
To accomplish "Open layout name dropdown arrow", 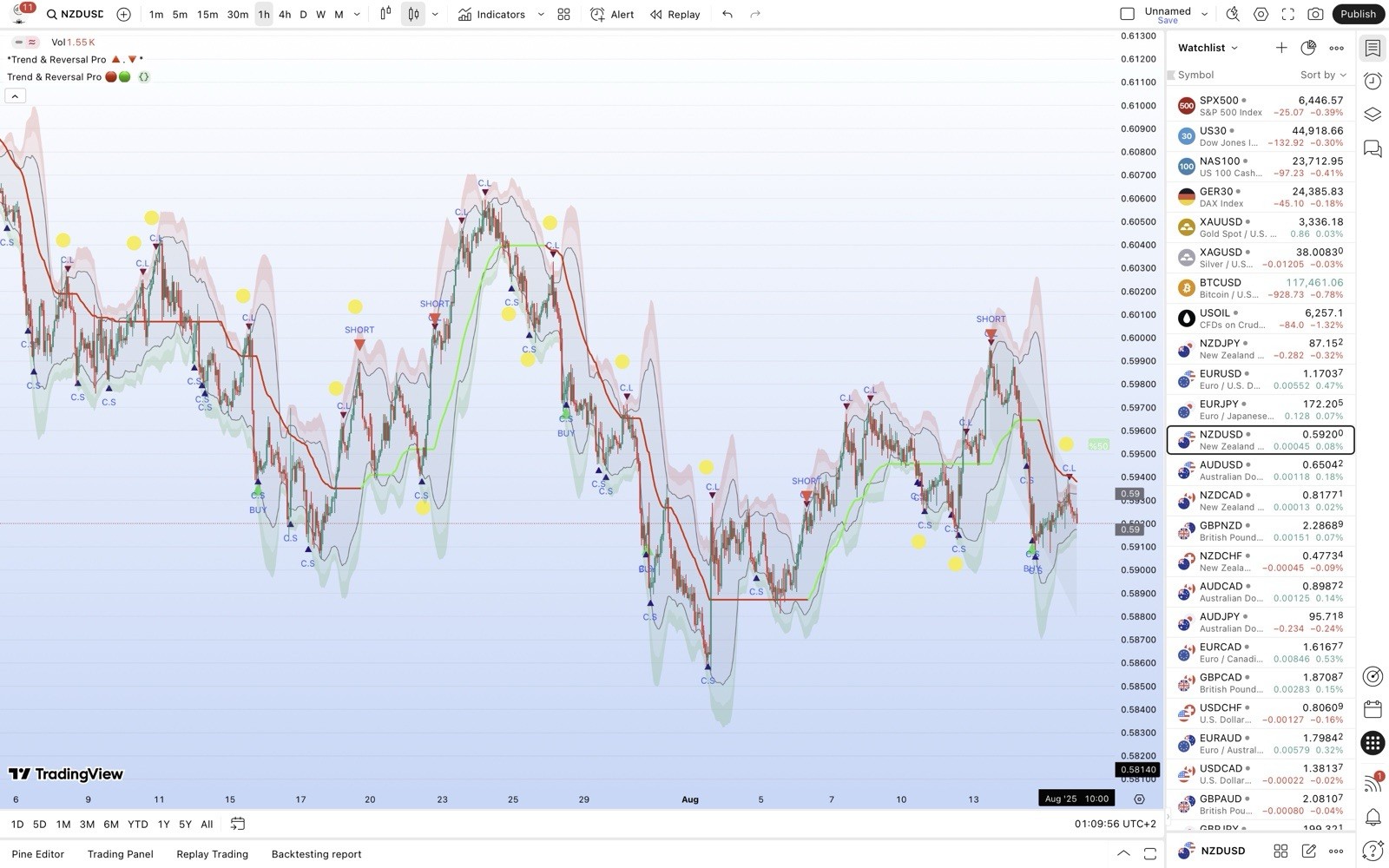I will 1204,14.
